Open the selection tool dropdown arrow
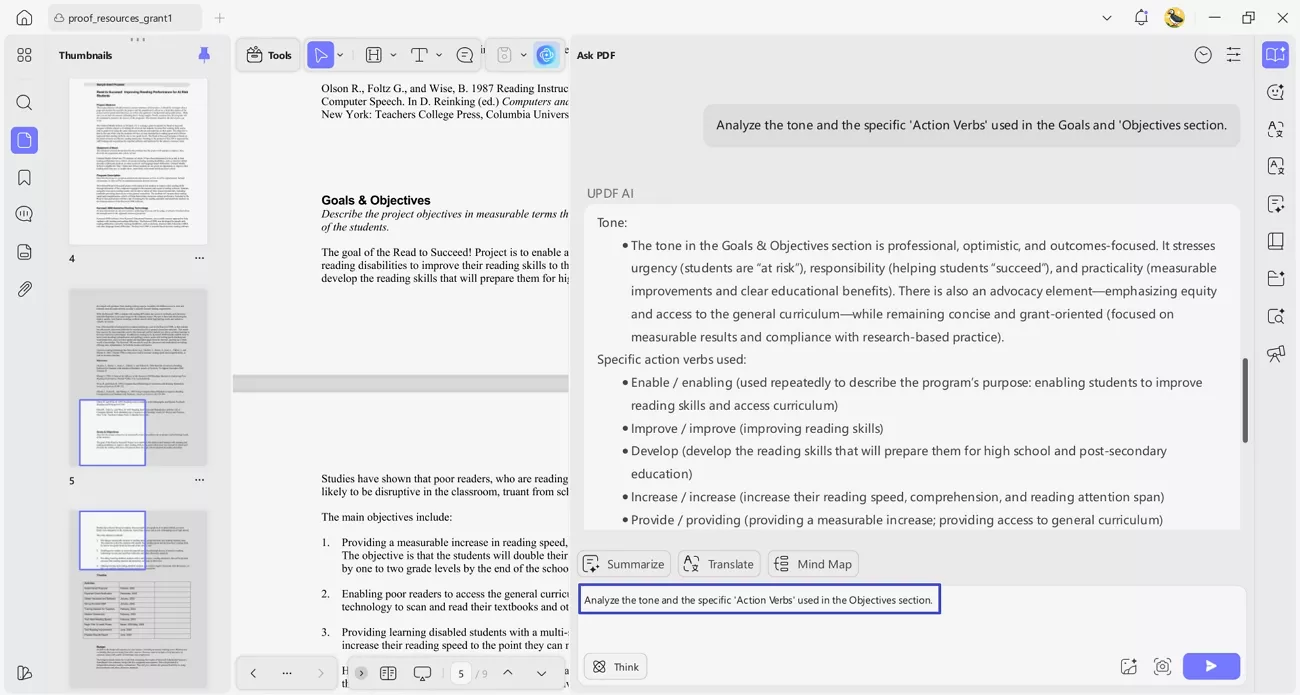The height and width of the screenshot is (695, 1300). tap(341, 55)
